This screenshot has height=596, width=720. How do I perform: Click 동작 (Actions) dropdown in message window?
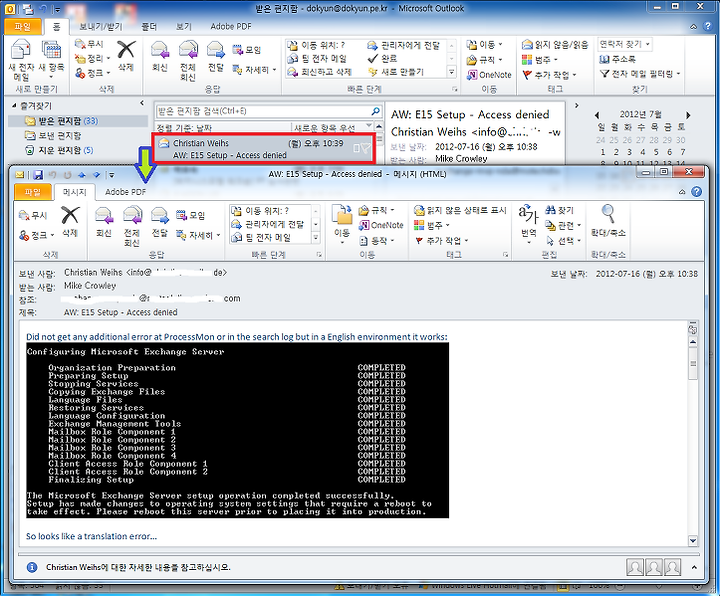(x=376, y=241)
